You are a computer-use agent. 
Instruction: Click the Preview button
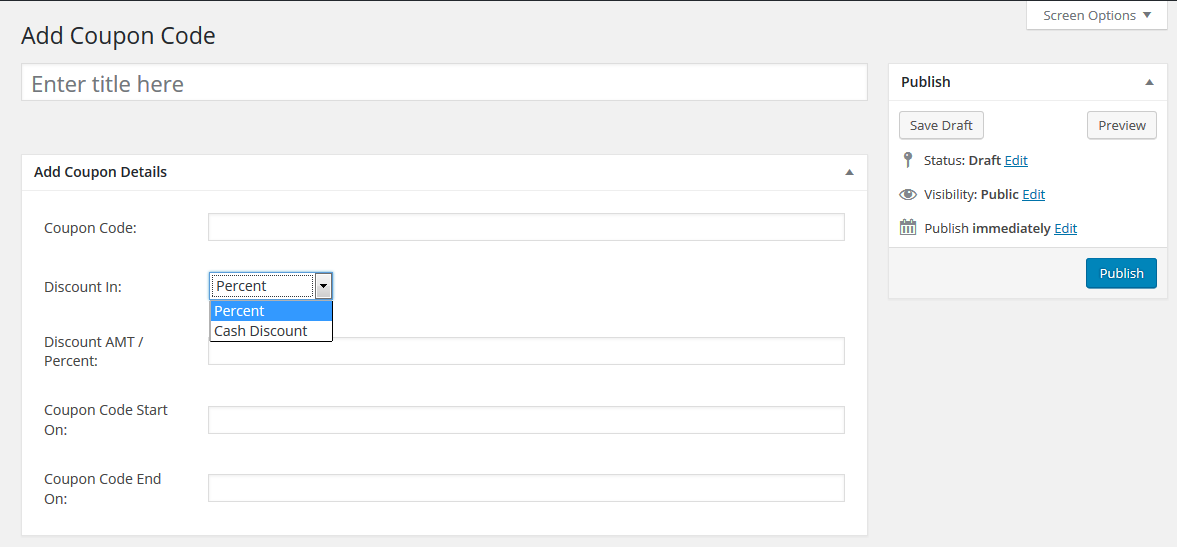pos(1121,125)
